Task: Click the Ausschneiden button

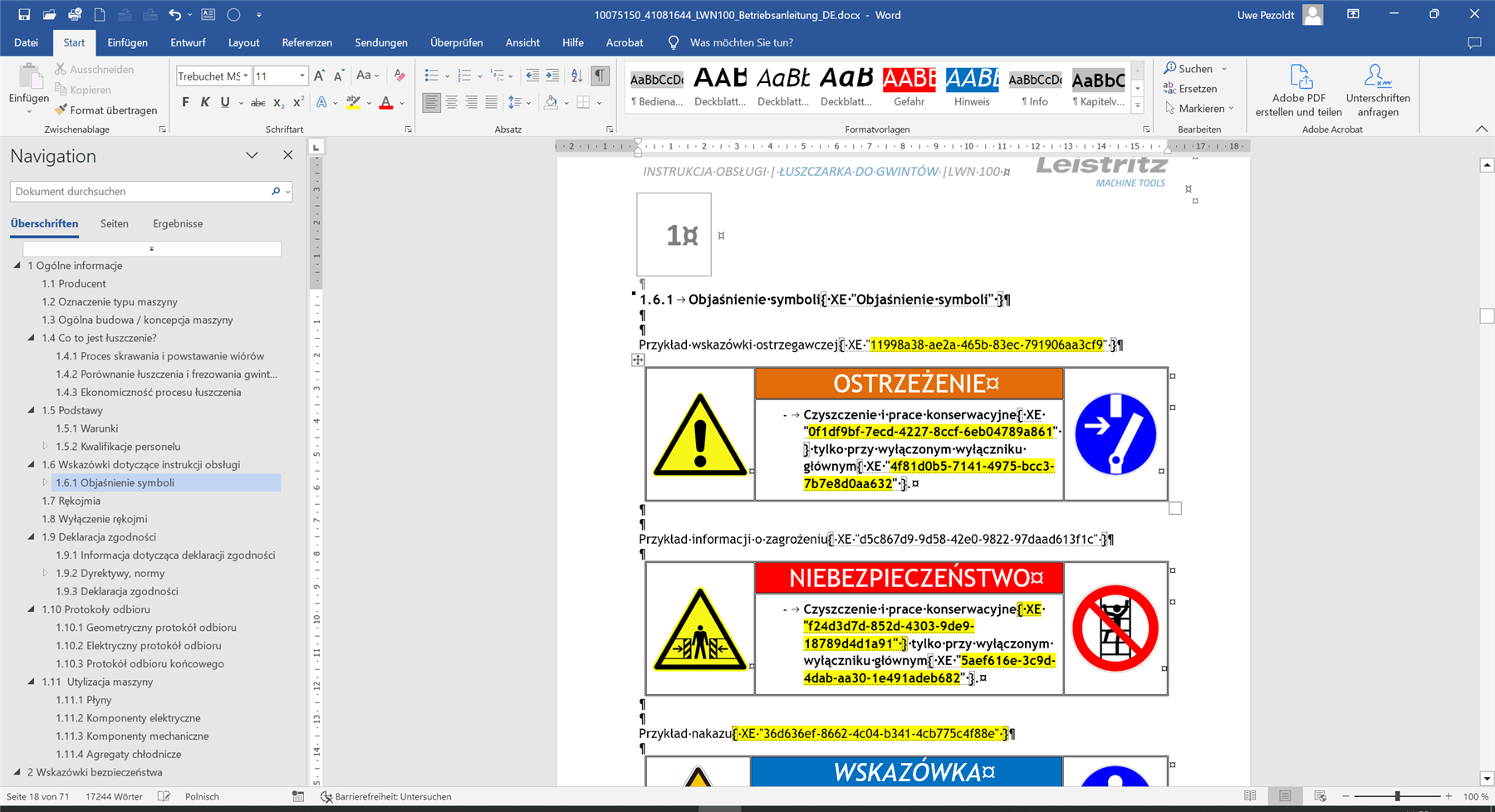Action: pos(94,69)
